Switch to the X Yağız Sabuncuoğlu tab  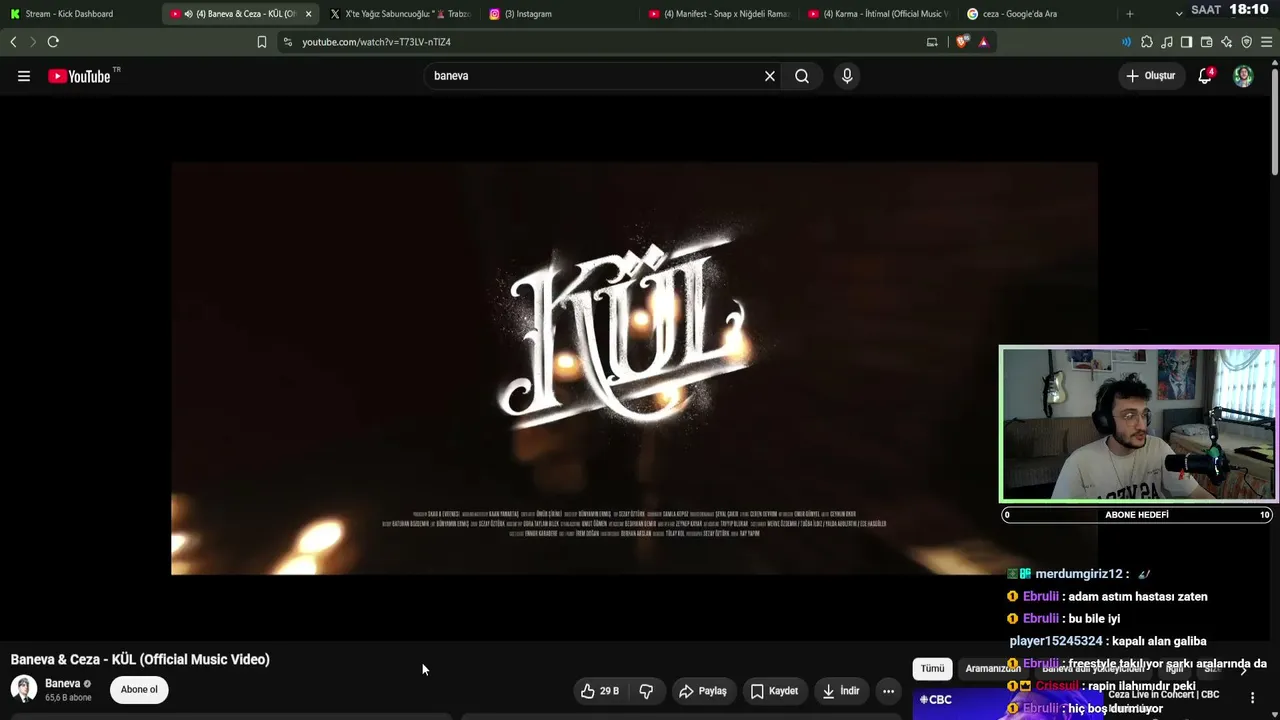click(x=400, y=14)
